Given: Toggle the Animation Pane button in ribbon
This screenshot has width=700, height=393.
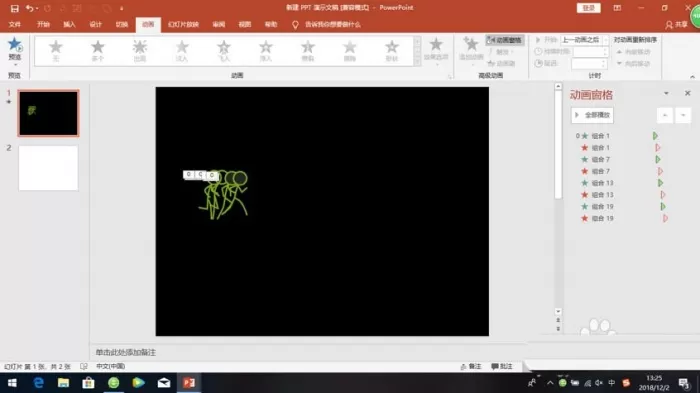Looking at the screenshot, I should point(505,40).
